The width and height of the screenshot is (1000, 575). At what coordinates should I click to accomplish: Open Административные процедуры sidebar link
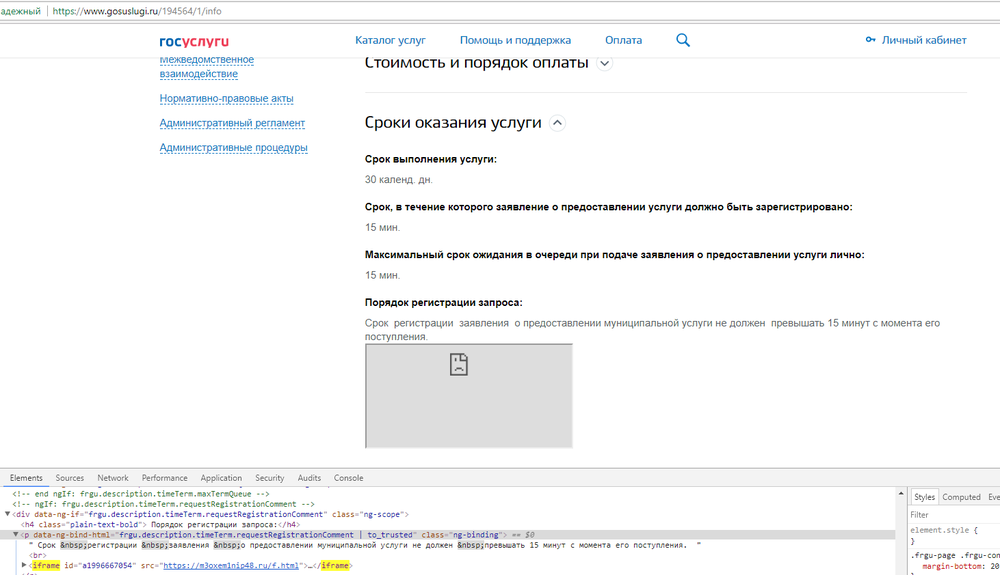[233, 148]
